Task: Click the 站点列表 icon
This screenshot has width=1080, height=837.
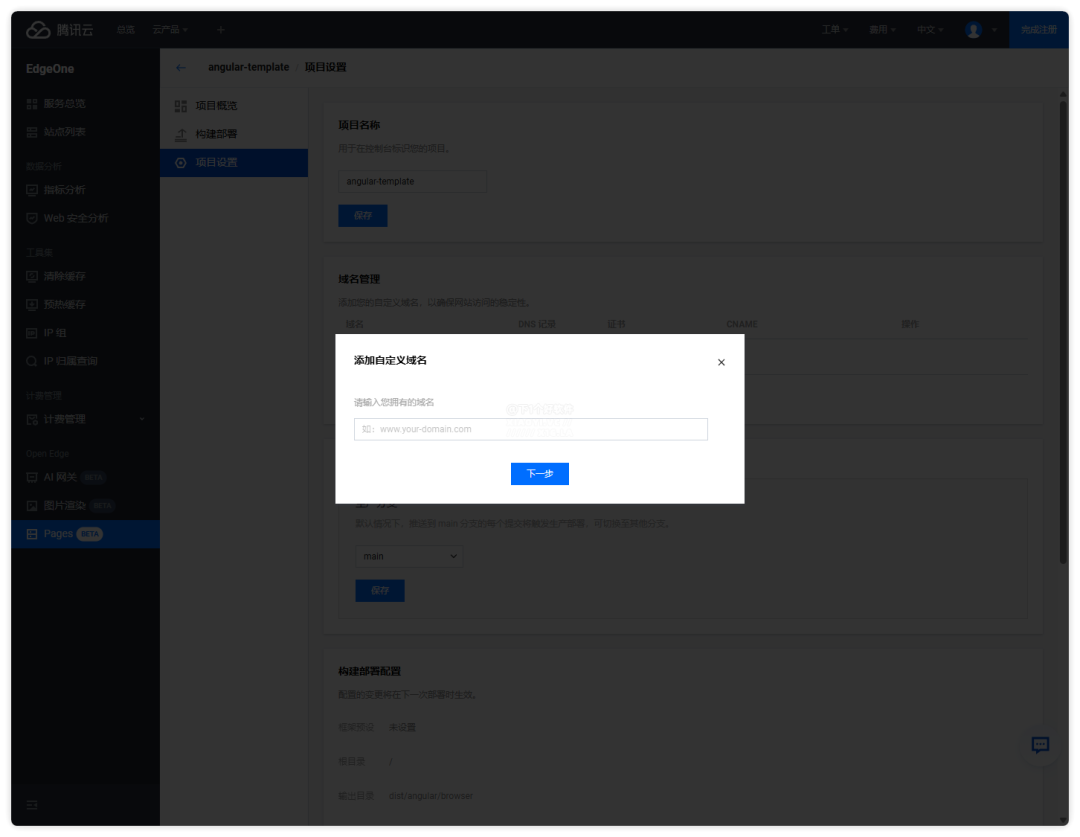Action: click(x=32, y=132)
